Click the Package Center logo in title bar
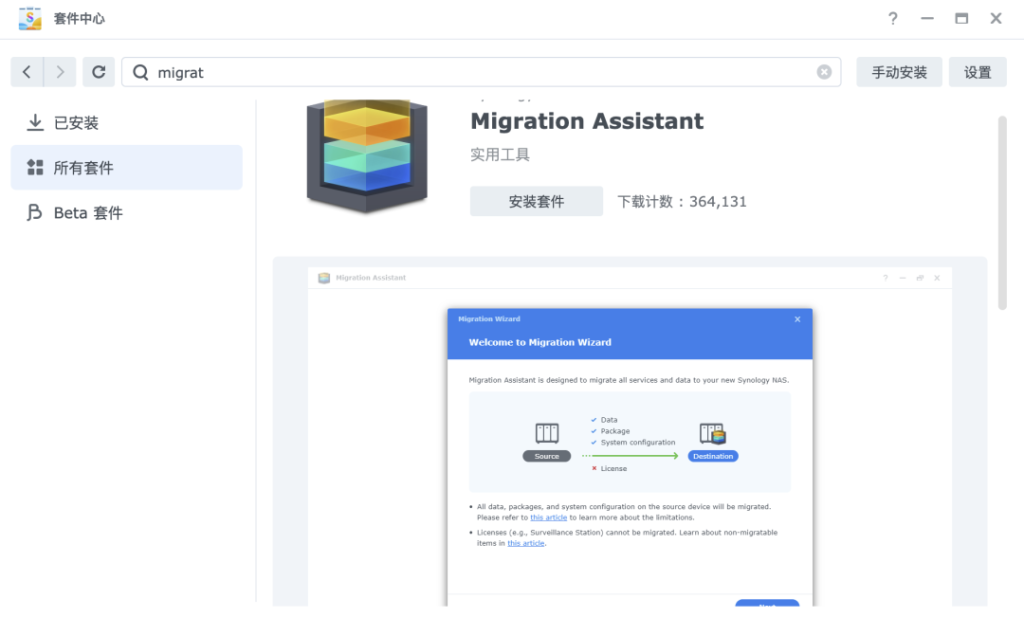 pos(30,19)
